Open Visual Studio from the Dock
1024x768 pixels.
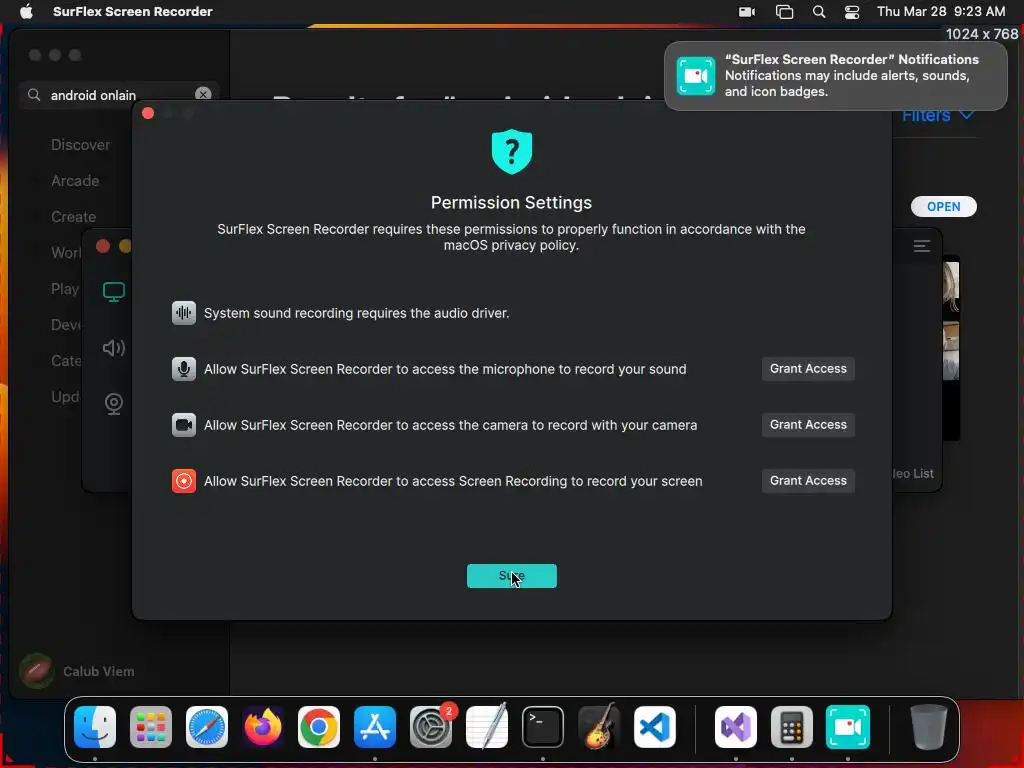coord(736,727)
